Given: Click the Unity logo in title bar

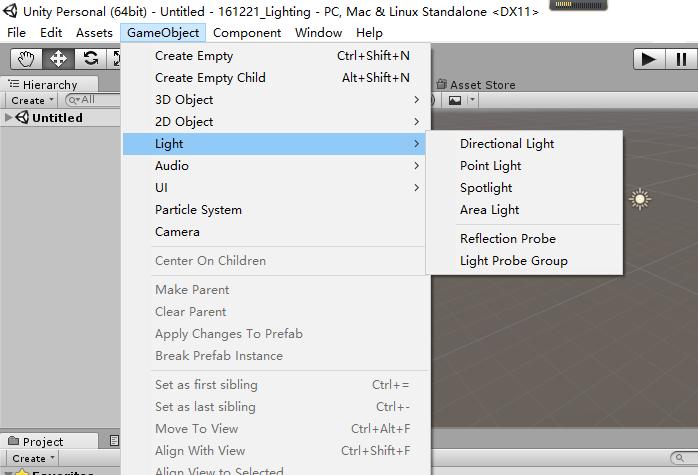Looking at the screenshot, I should [x=10, y=11].
